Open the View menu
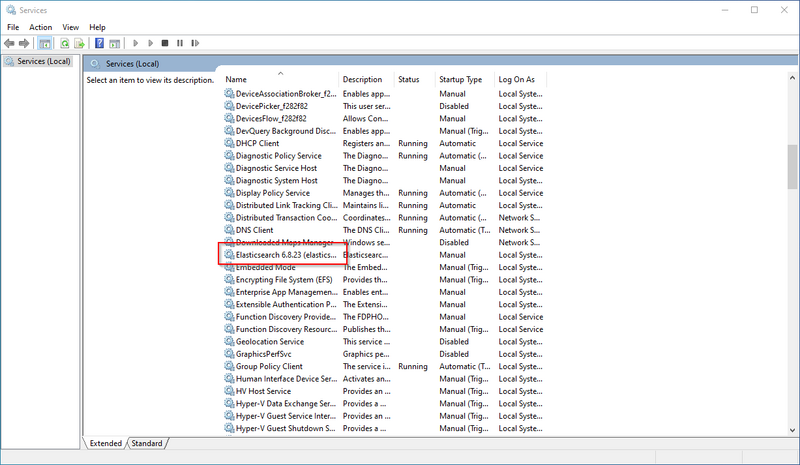 (70, 27)
